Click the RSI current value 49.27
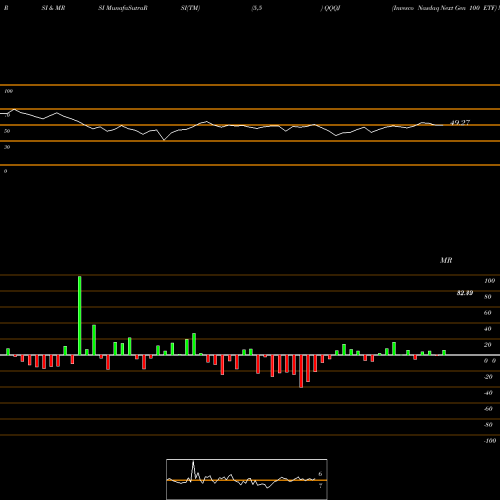500x500 pixels. coord(460,123)
